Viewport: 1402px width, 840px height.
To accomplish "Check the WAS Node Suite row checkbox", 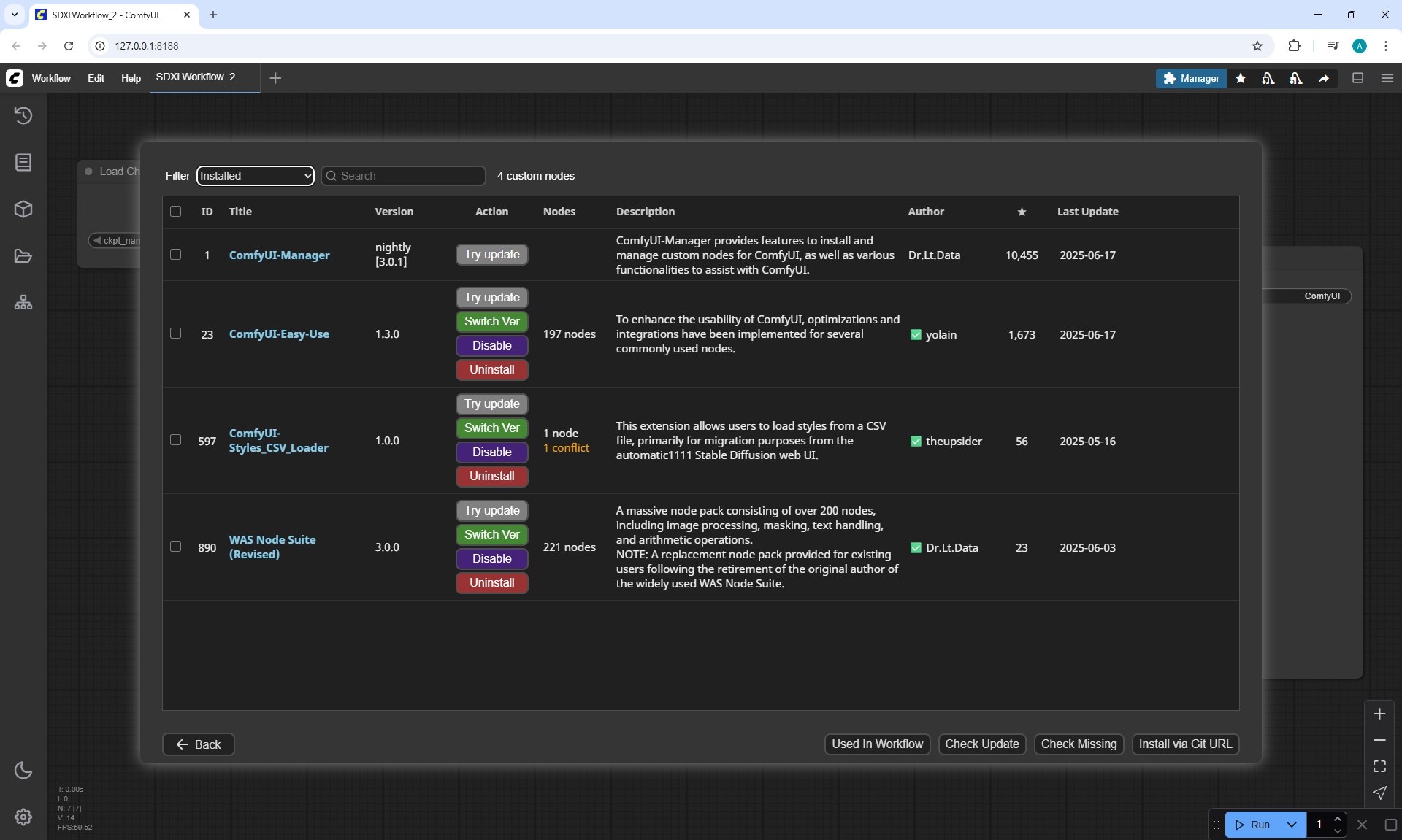I will (x=175, y=547).
